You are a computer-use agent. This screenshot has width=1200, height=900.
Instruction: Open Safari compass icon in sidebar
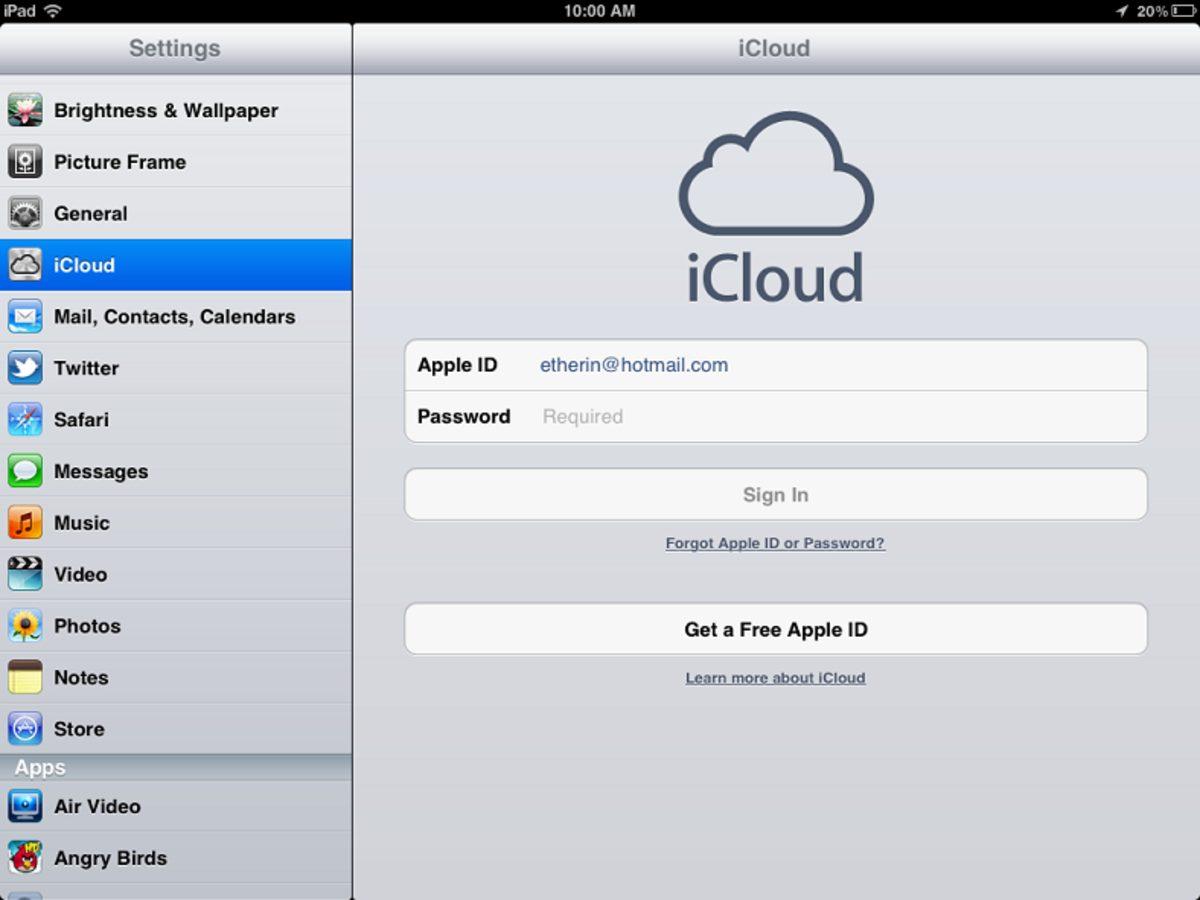coord(25,420)
